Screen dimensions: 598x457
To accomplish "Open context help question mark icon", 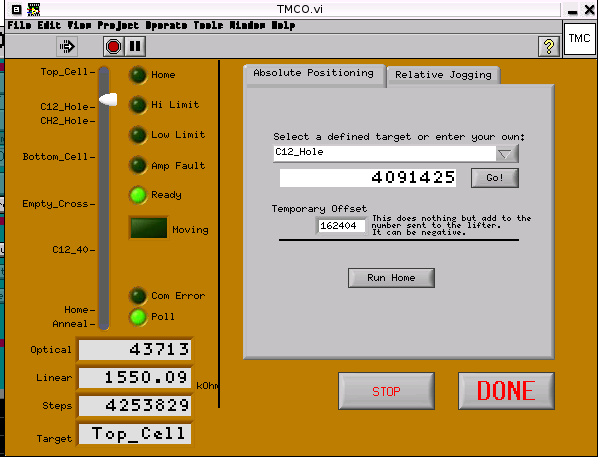I will (549, 47).
